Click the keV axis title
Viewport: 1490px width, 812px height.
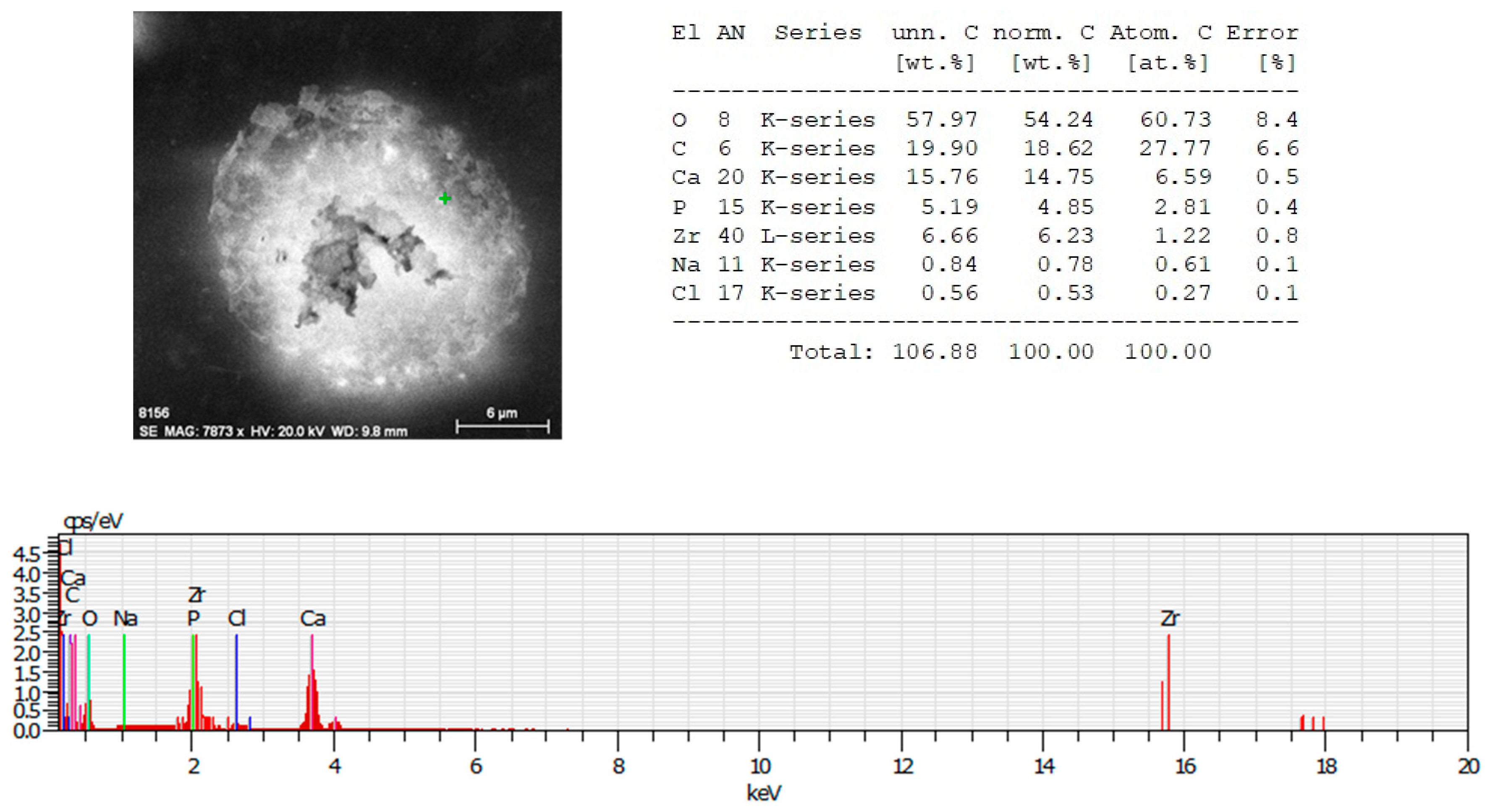(x=764, y=792)
